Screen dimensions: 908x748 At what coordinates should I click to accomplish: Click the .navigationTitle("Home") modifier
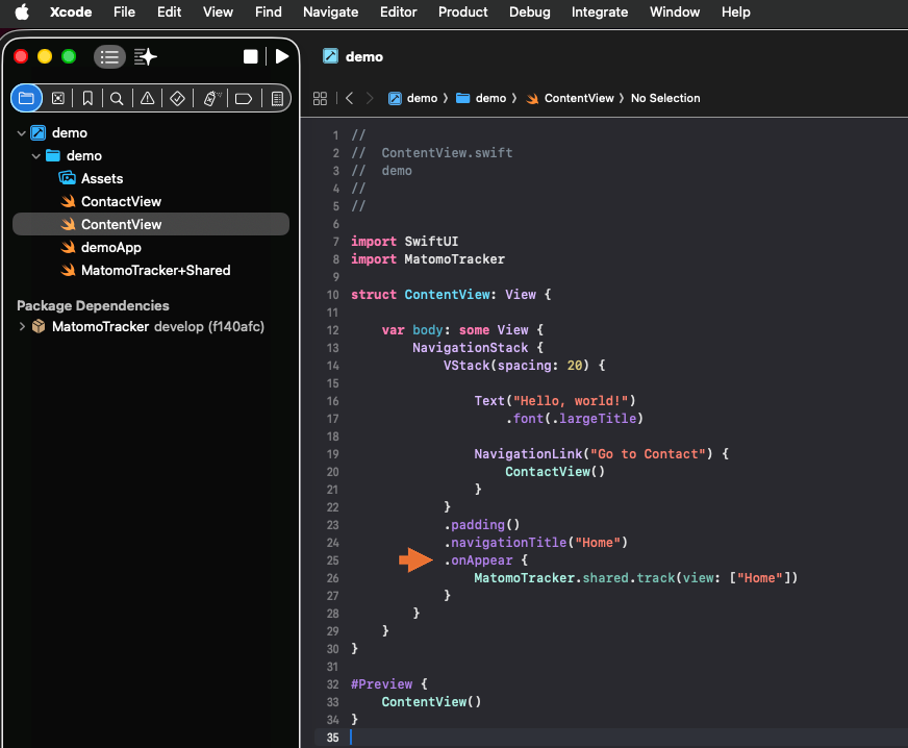(x=536, y=542)
